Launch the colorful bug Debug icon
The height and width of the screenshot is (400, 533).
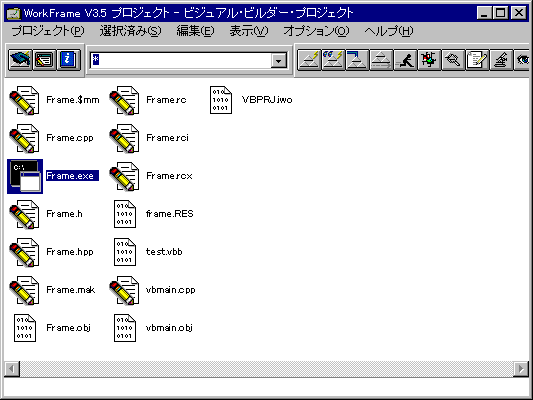pyautogui.click(x=429, y=60)
